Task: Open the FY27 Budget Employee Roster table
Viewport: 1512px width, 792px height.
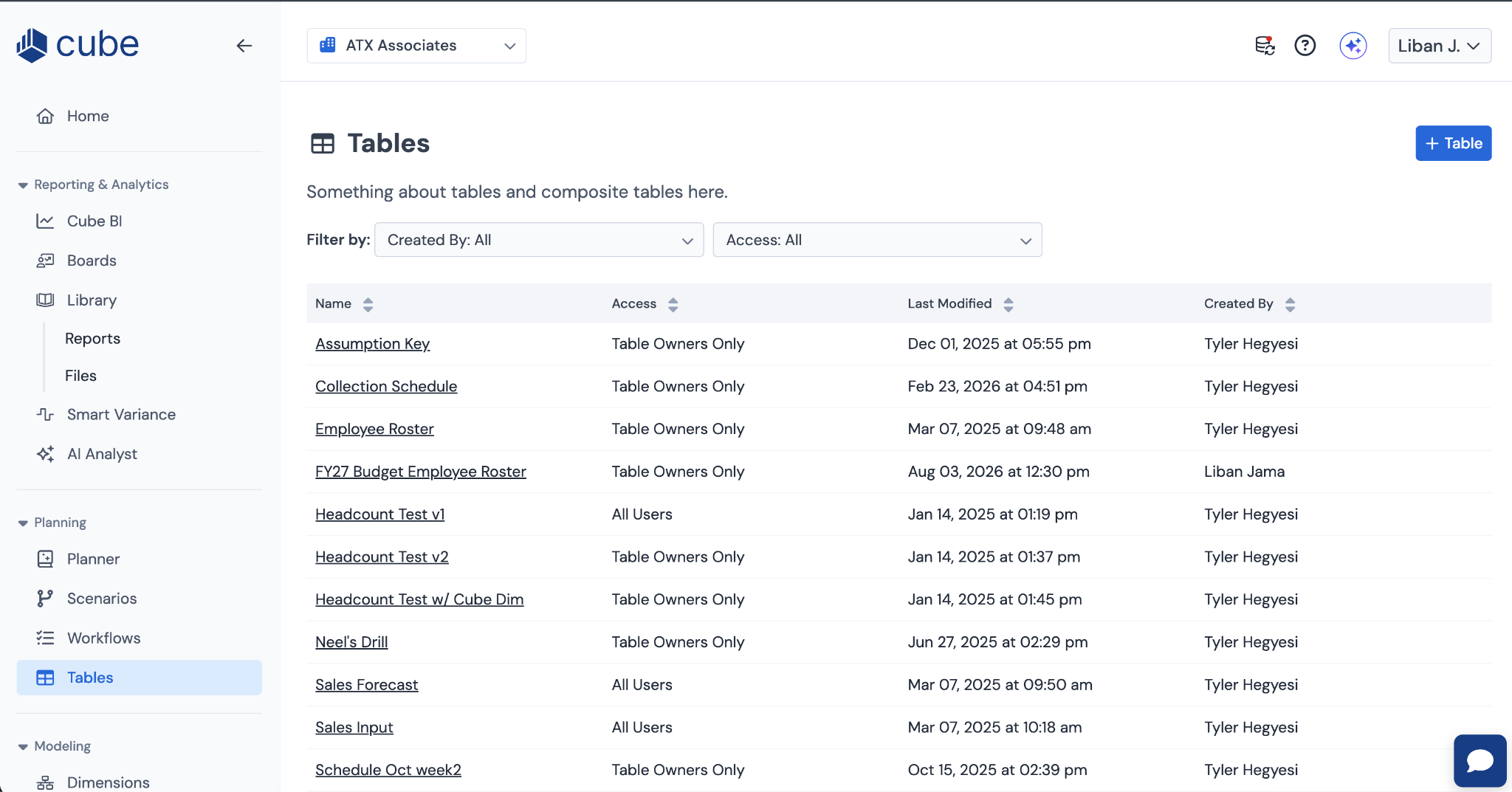Action: 421,472
